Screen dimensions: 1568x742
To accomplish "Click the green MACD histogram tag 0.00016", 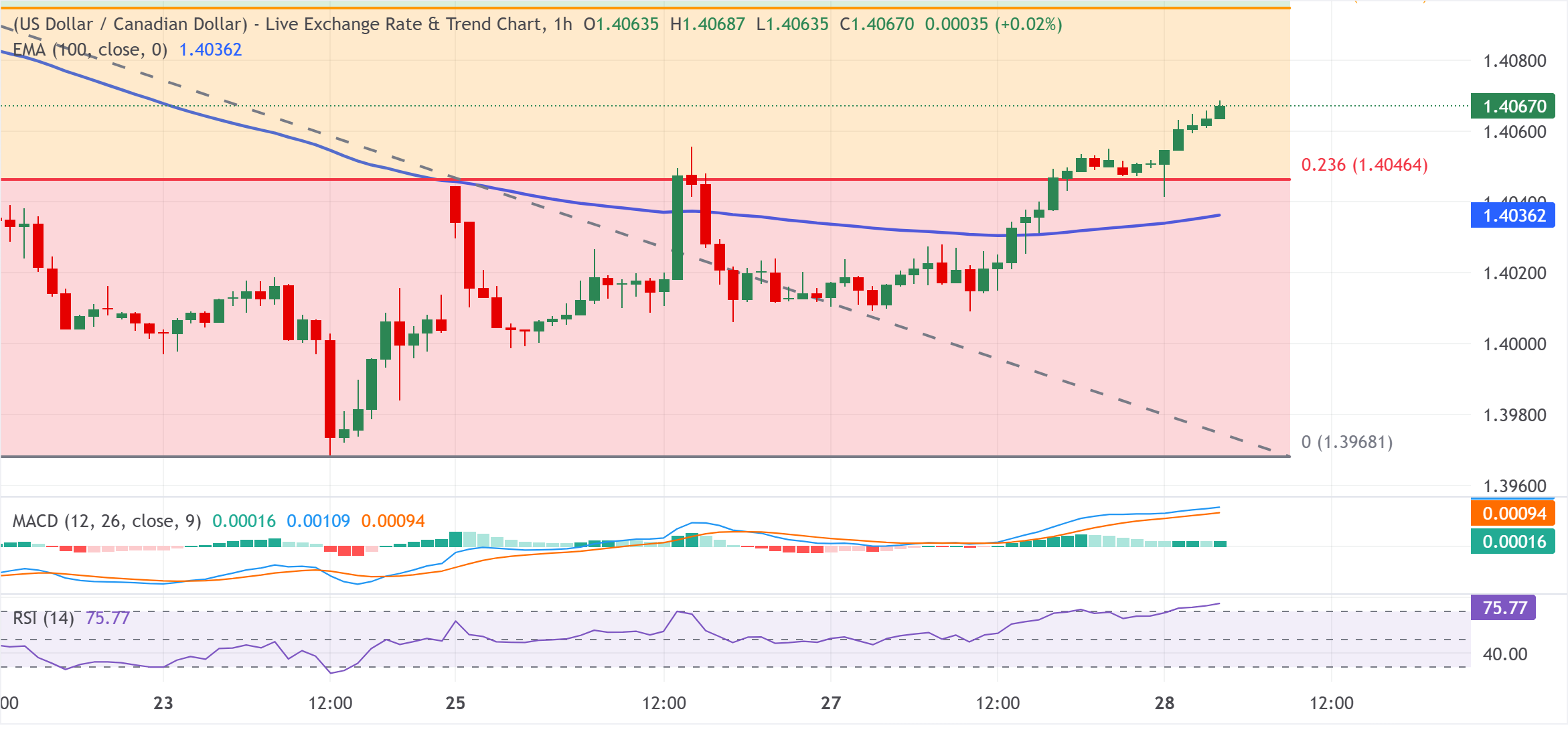I will pyautogui.click(x=1512, y=541).
